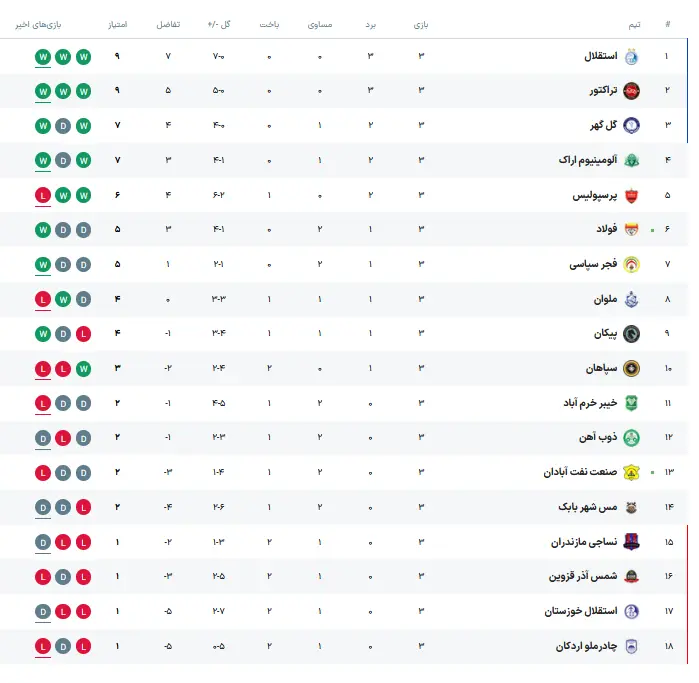Click the Chadormalu Ardakan crest icon
699x683 pixels.
[631, 646]
